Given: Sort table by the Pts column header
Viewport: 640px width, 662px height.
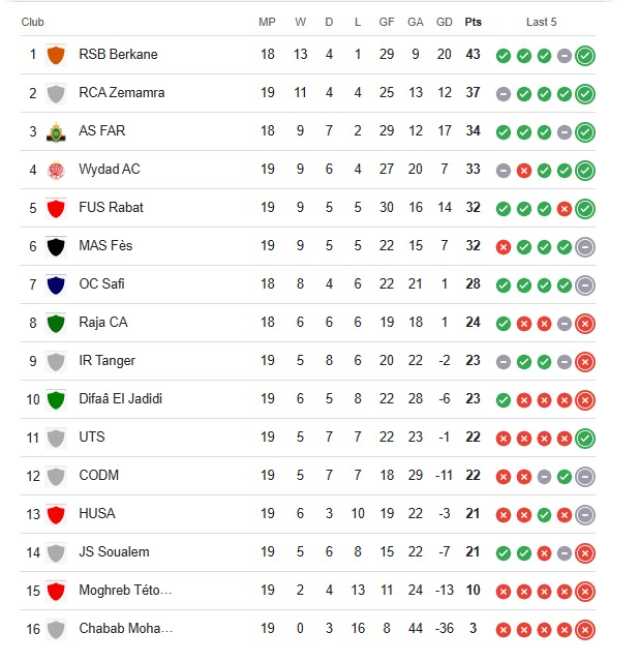Looking at the screenshot, I should [473, 22].
